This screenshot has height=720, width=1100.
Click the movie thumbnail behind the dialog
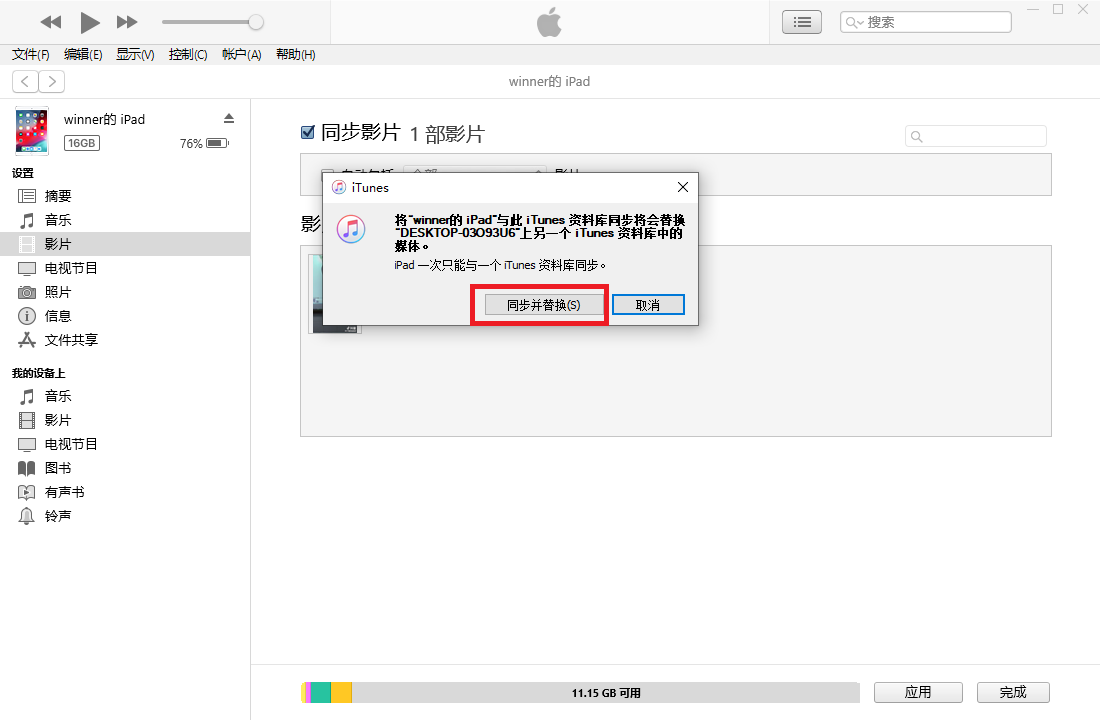(x=316, y=293)
